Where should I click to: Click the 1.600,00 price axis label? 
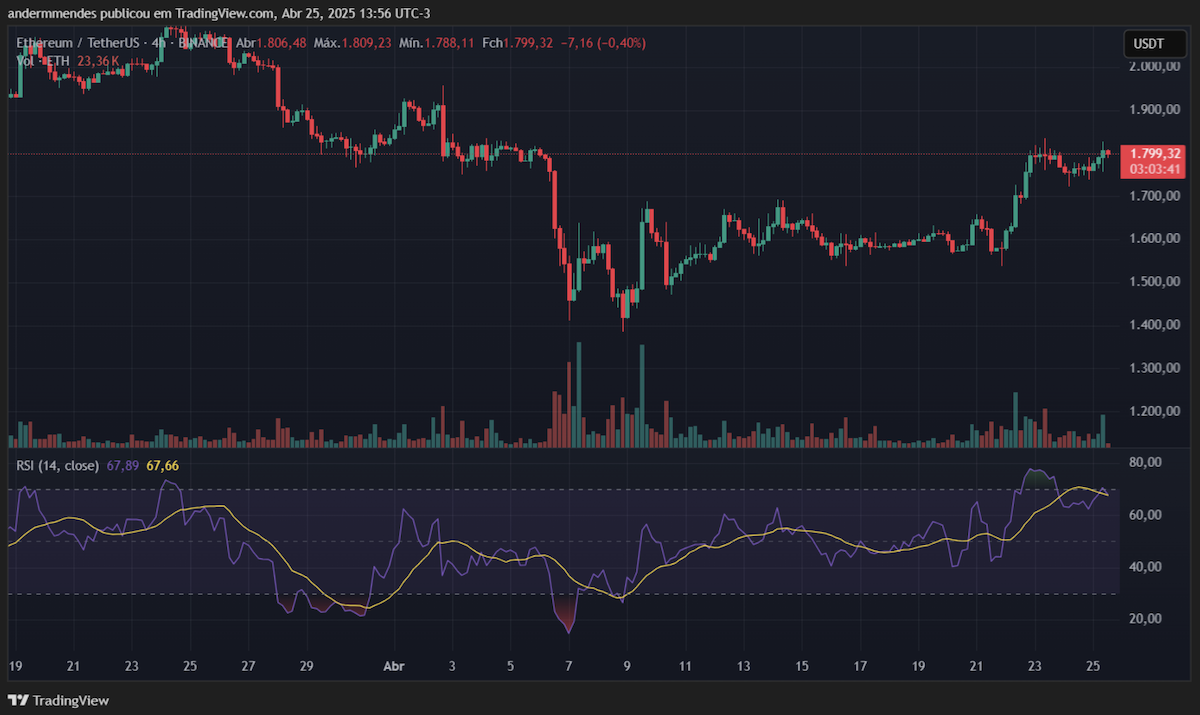[1154, 239]
